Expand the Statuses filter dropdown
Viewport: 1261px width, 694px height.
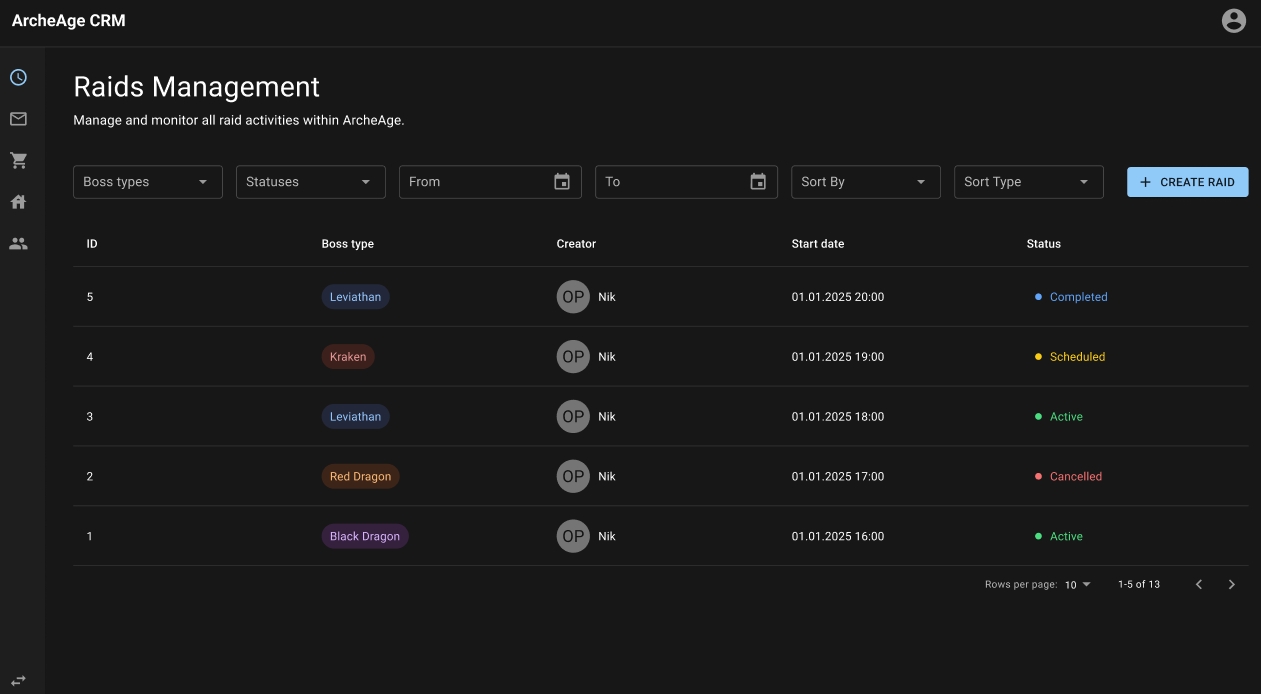coord(310,182)
